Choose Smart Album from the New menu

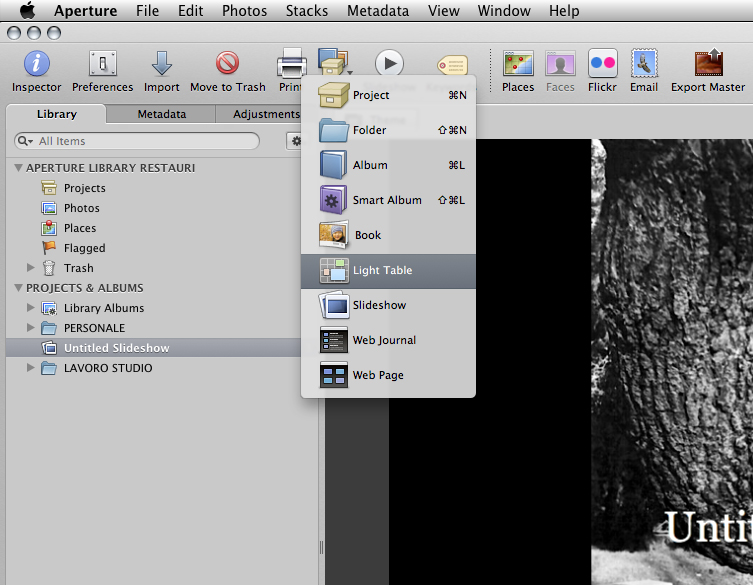tap(388, 200)
